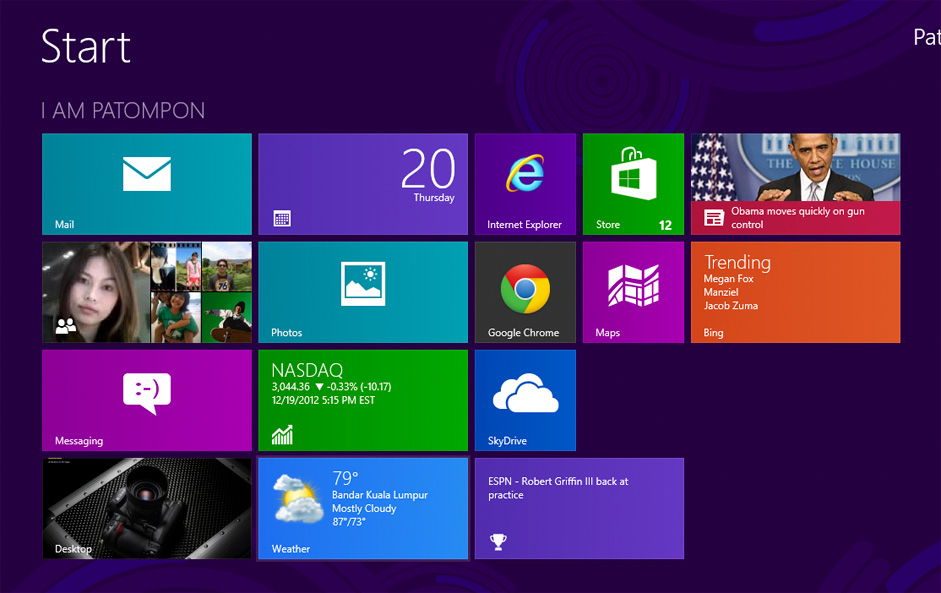Open the People tile with photo collage
Viewport: 941px width, 593px height.
coord(147,292)
